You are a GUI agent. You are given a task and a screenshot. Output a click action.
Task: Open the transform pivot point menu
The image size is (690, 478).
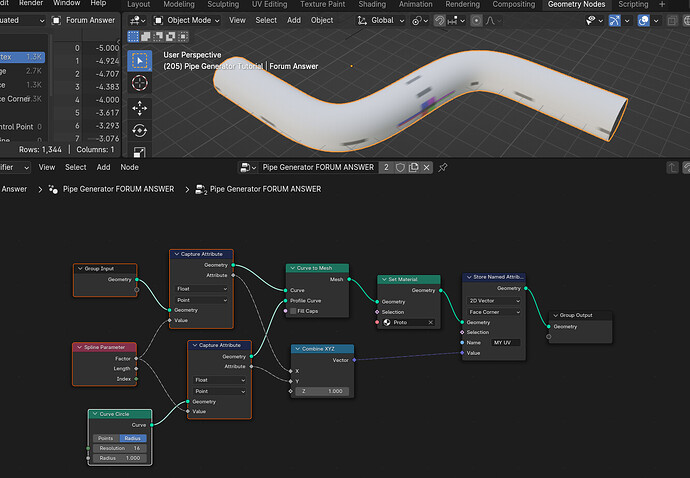421,20
